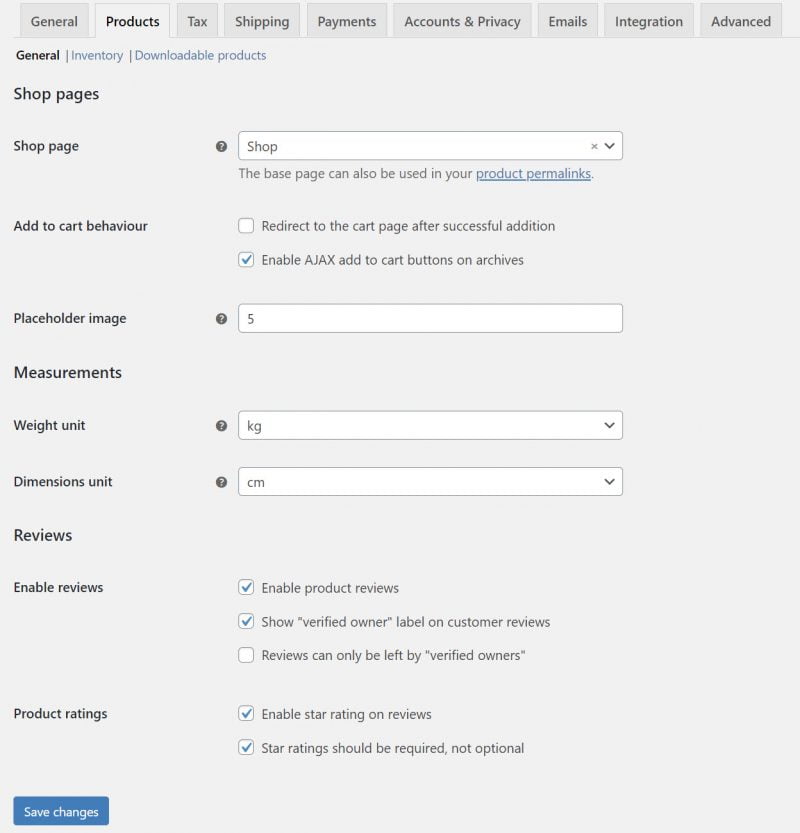Screen dimensions: 800x833
Task: Switch to the Shipping tab
Action: click(261, 20)
